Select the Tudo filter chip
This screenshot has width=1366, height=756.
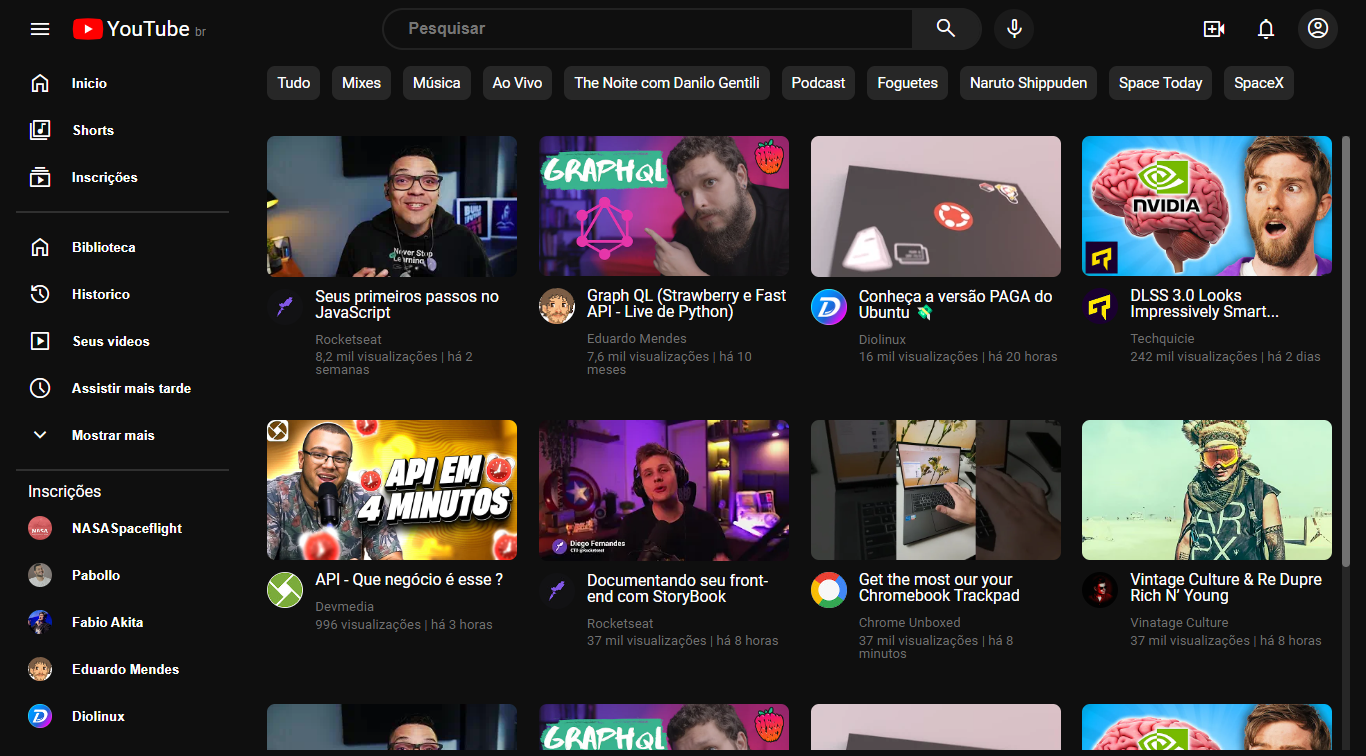(x=293, y=83)
